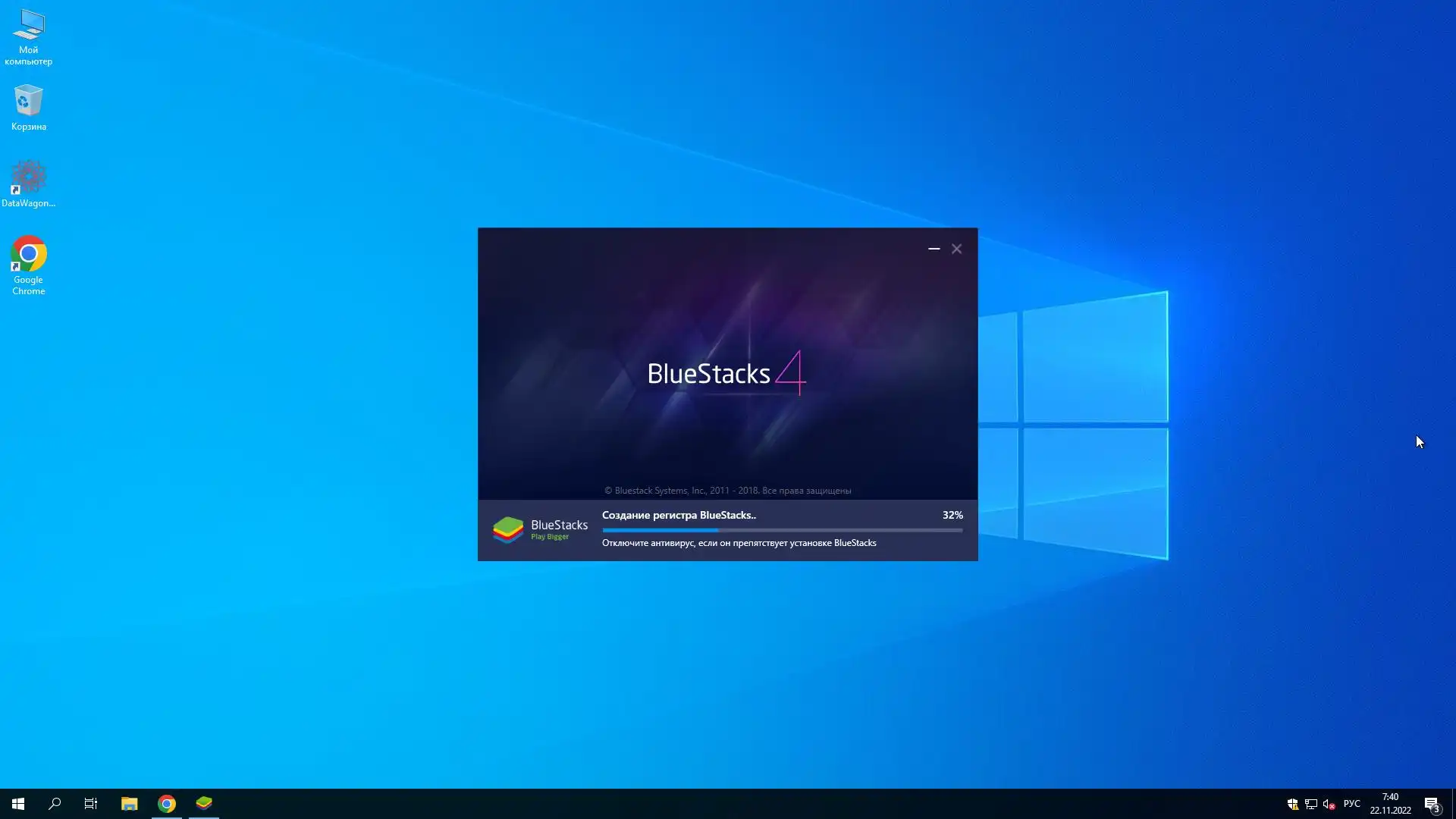Click the BlueStacks installer taskbar icon
Screen dimensions: 1456x819
[x=204, y=803]
